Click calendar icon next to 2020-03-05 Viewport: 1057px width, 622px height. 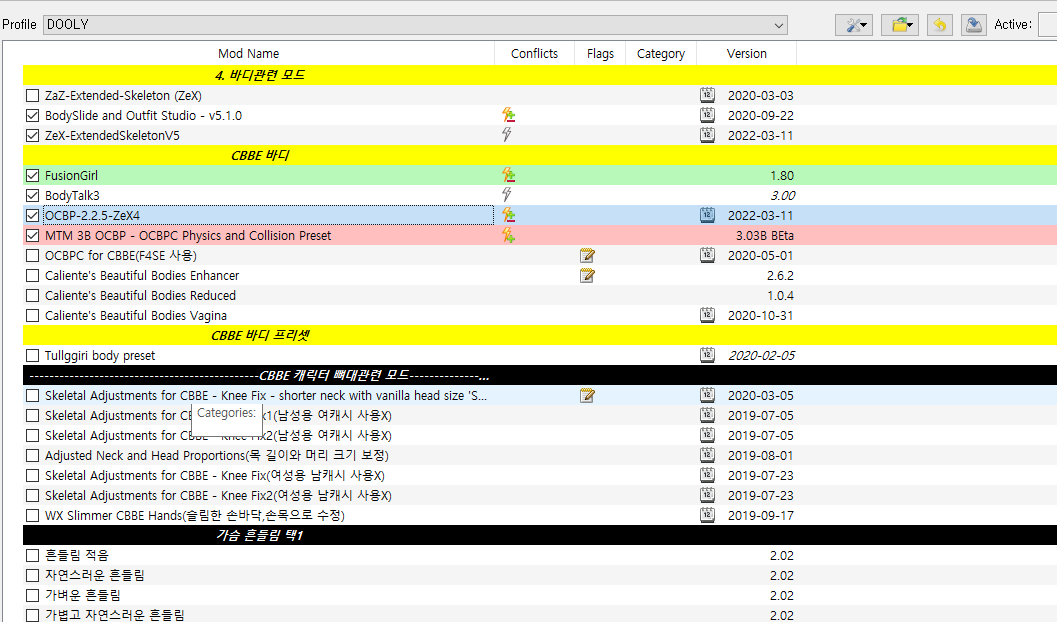point(707,395)
